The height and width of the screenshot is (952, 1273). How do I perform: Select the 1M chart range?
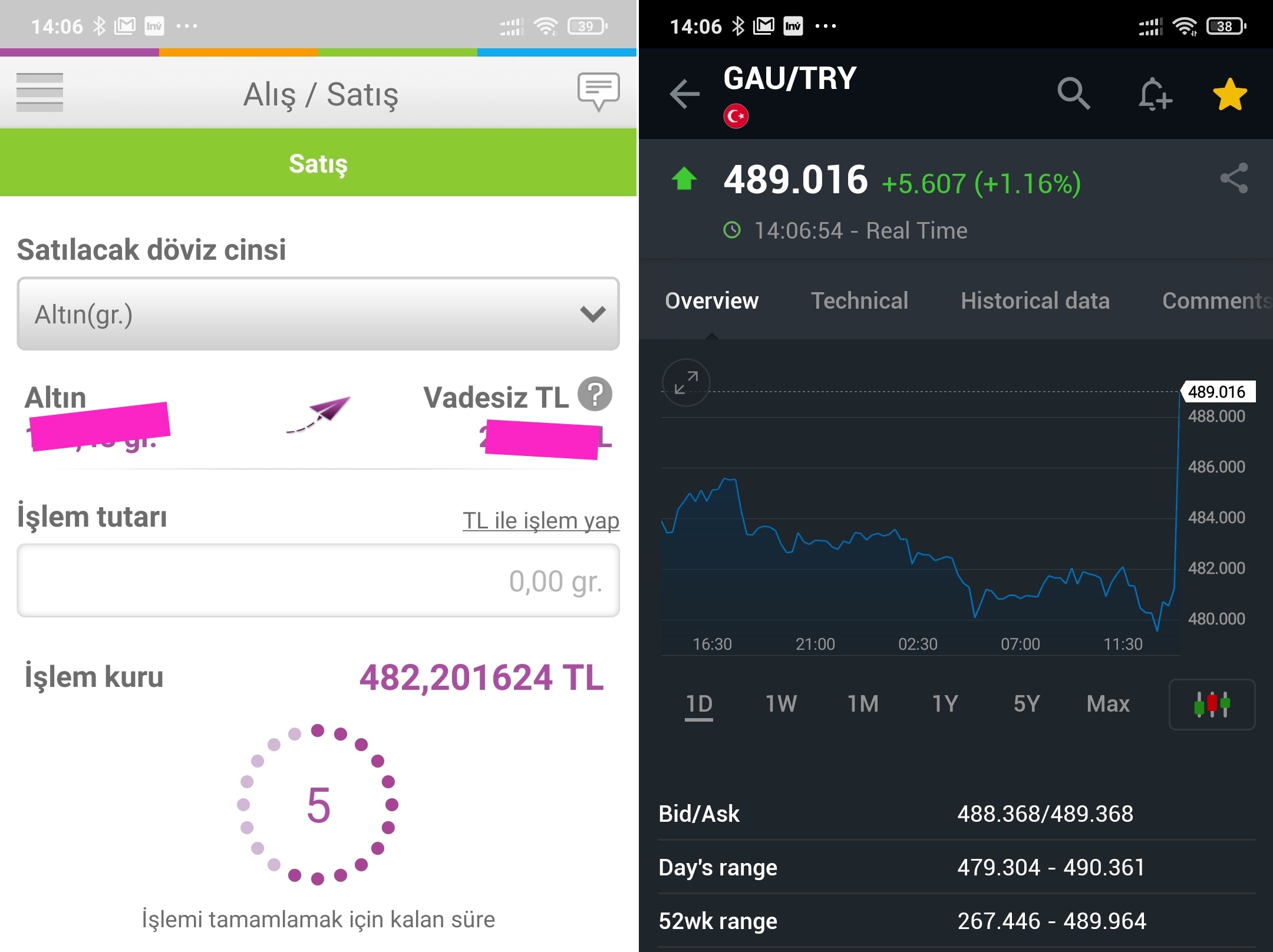click(863, 703)
